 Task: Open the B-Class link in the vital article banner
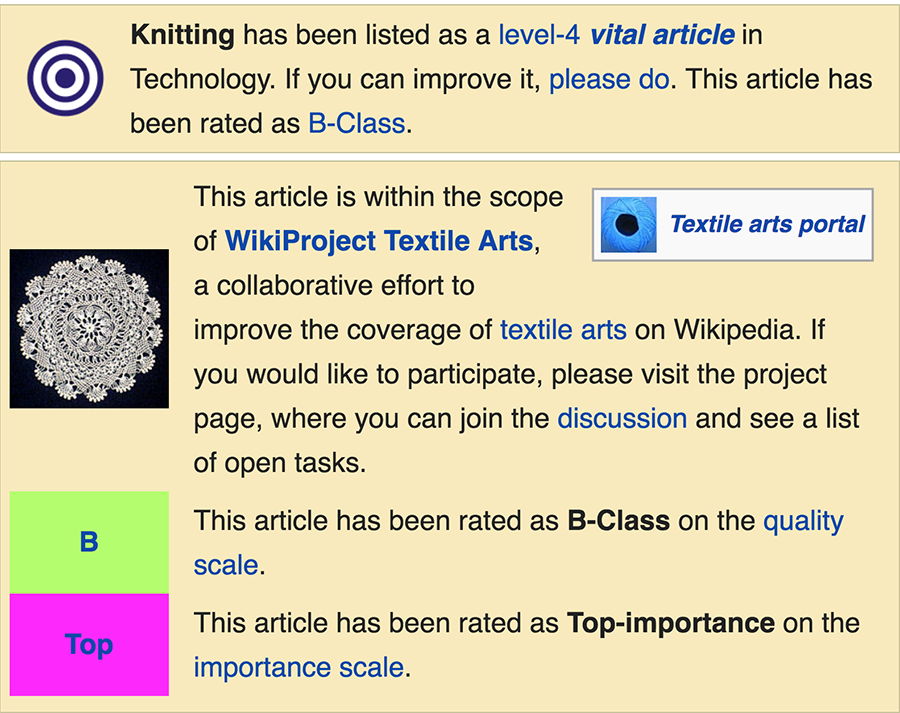(x=357, y=123)
